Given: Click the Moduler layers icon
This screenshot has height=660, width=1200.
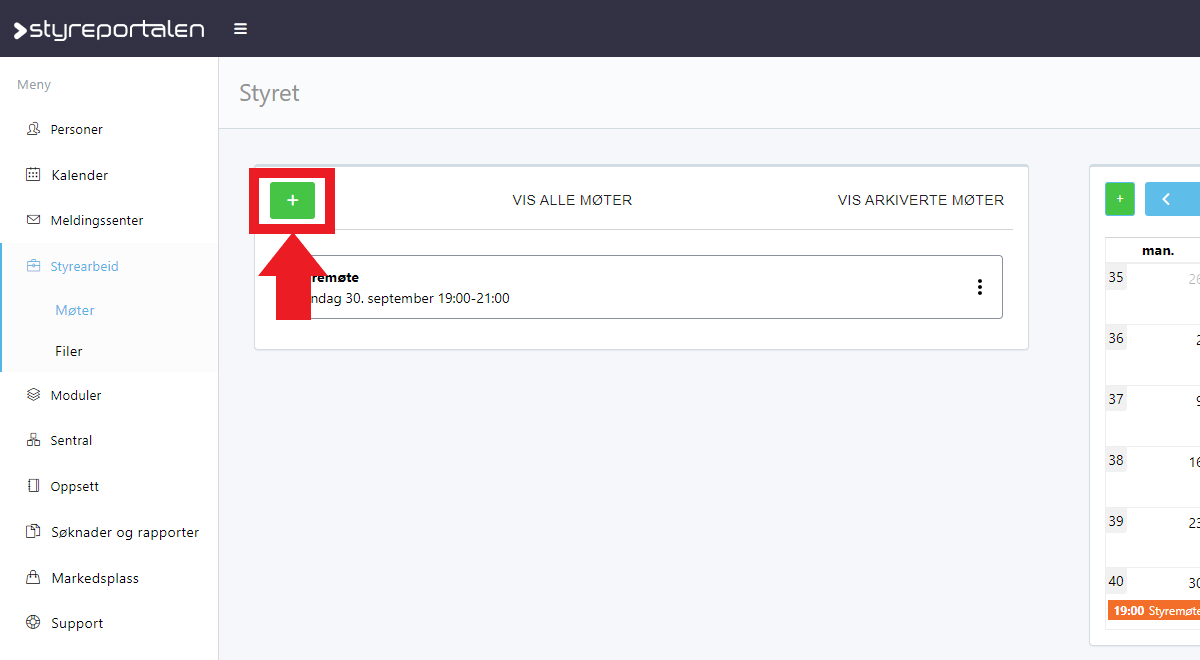Looking at the screenshot, I should click(33, 395).
